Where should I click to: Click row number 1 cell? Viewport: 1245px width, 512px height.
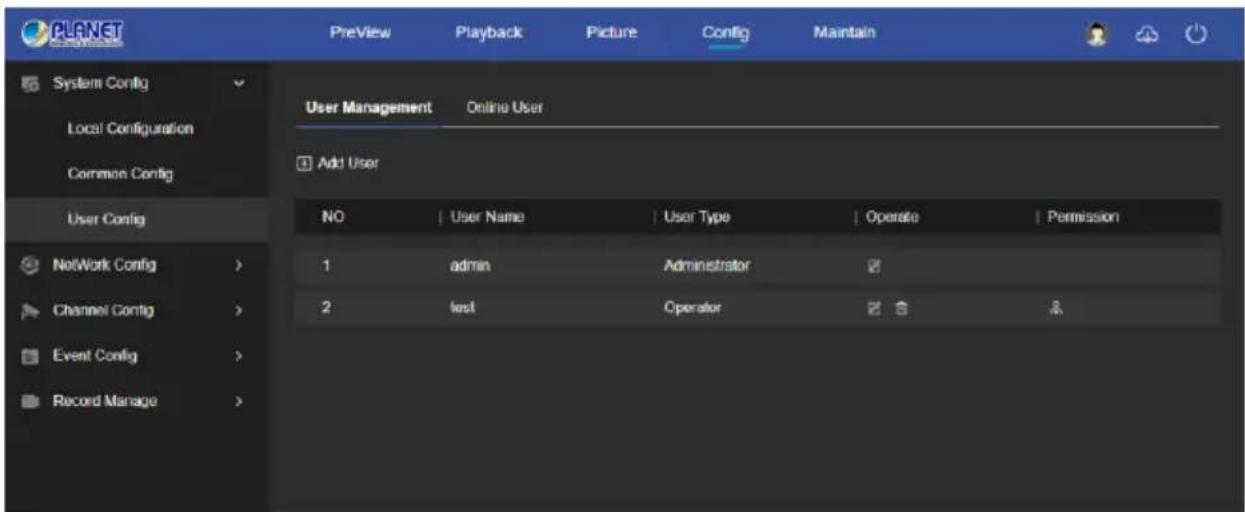pos(328,267)
